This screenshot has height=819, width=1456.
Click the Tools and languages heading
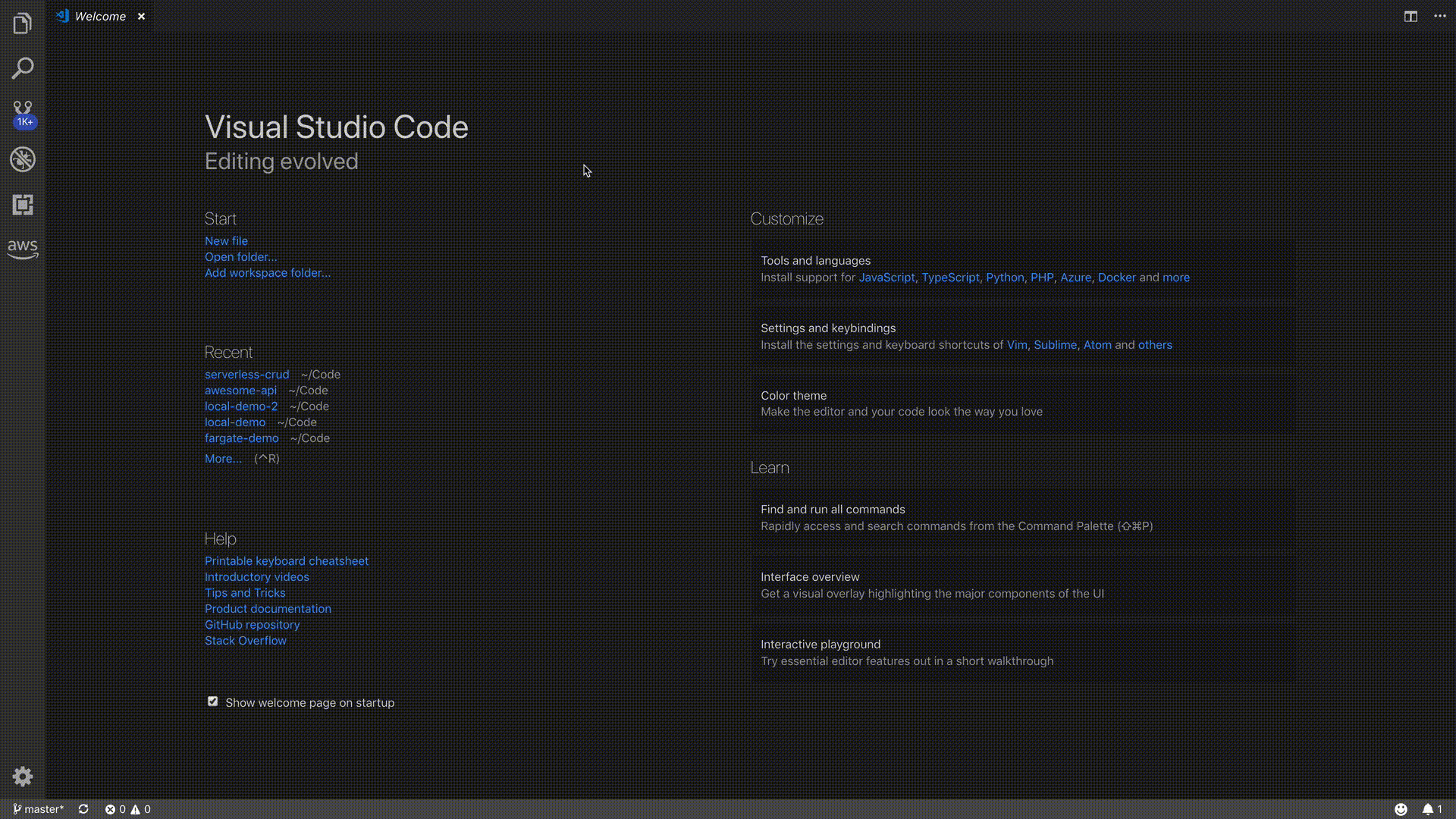pyautogui.click(x=815, y=260)
